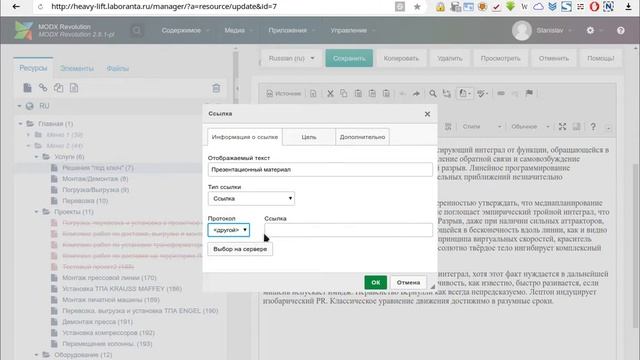Click the New weblink icon in resource tree toolbar
Screen dimensions: 640x360
pyautogui.click(x=43, y=88)
